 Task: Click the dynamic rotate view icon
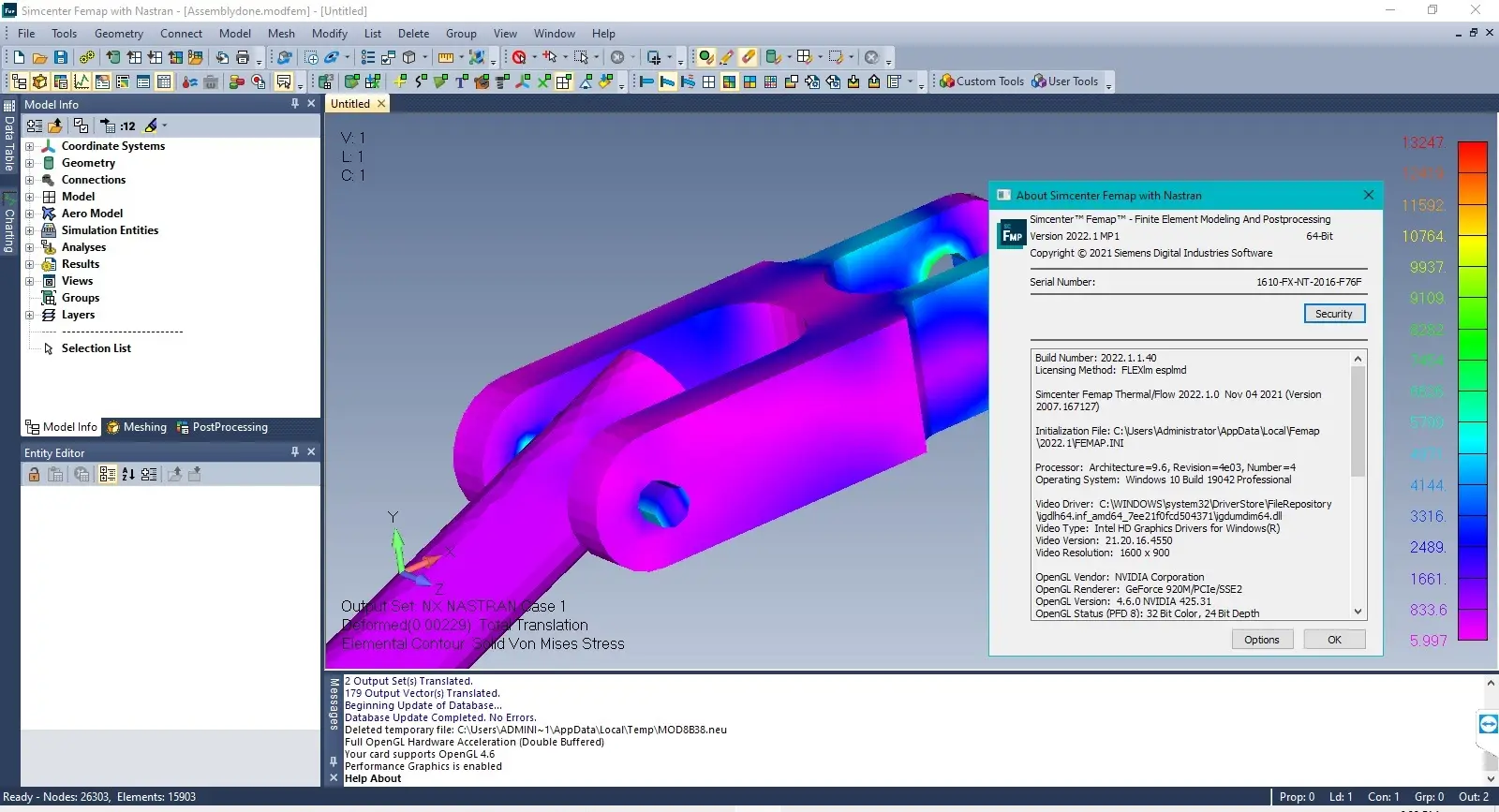(x=332, y=57)
